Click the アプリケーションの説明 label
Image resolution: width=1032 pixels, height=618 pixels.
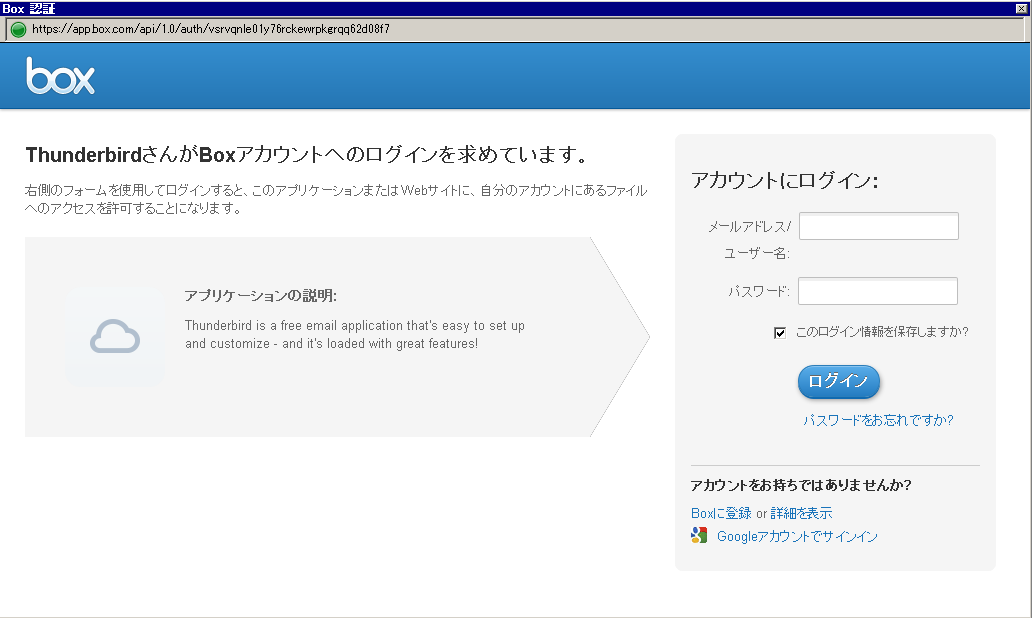(261, 296)
